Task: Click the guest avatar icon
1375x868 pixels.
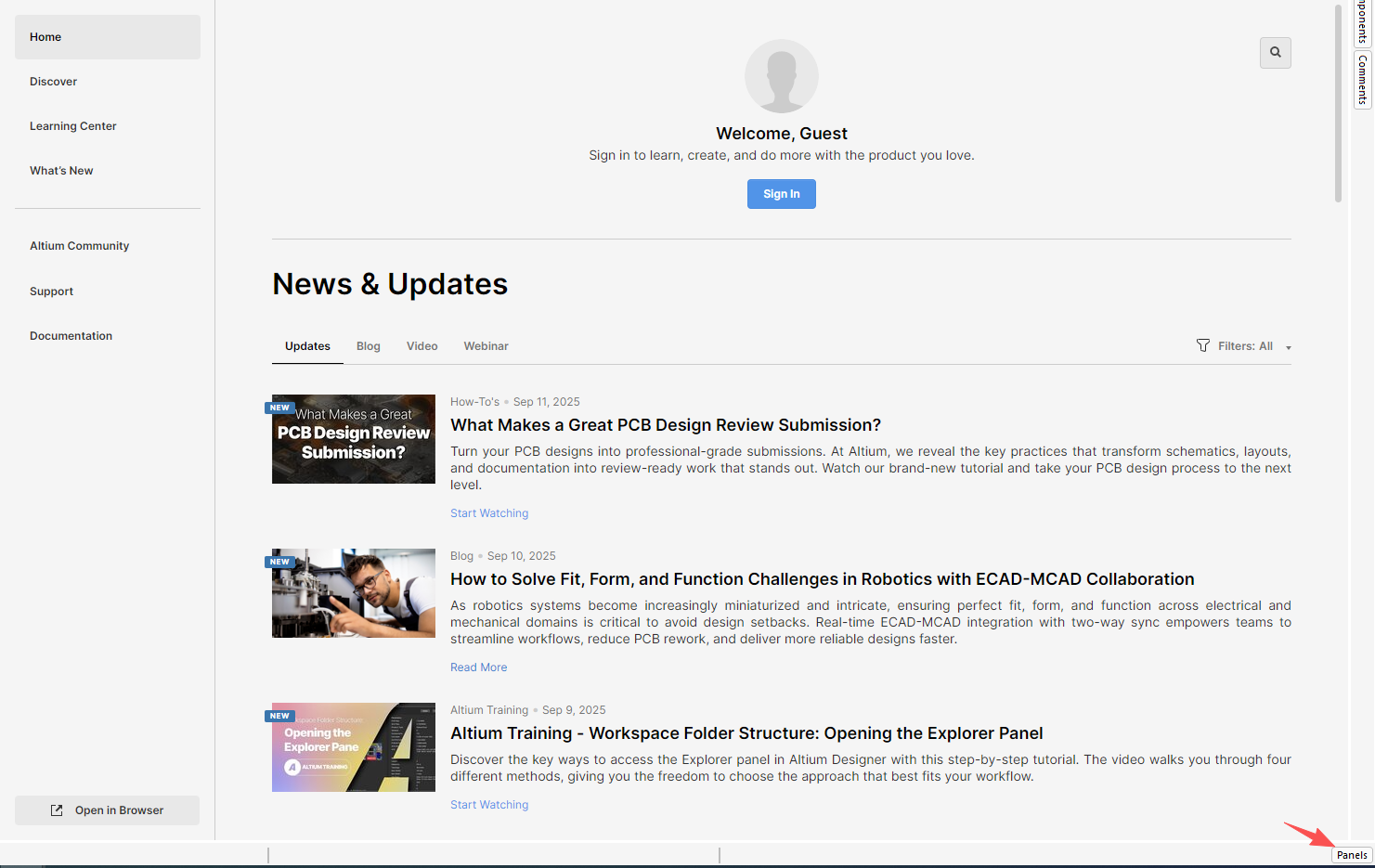Action: click(782, 76)
